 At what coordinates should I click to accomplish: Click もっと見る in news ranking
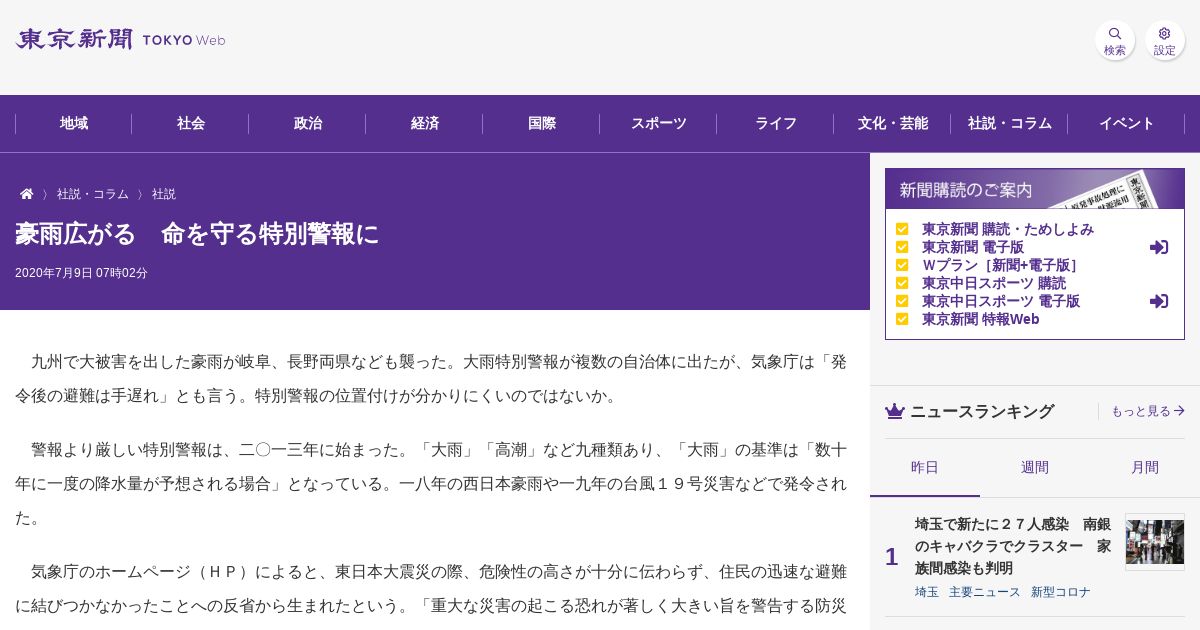pos(1148,411)
